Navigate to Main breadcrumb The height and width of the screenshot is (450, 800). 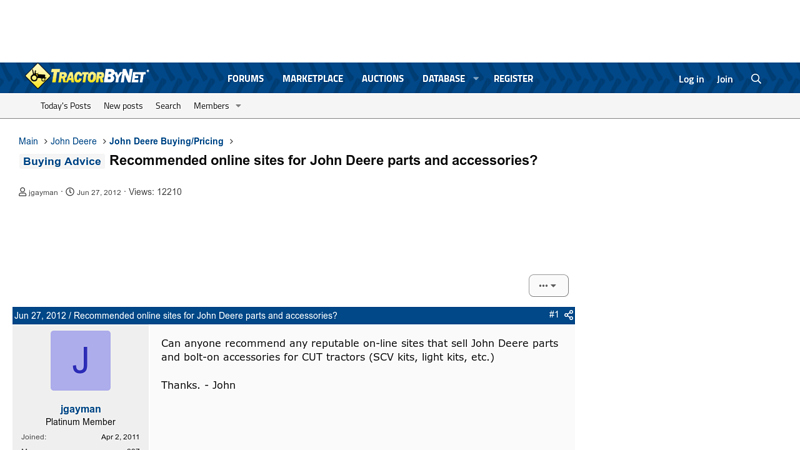click(x=28, y=141)
